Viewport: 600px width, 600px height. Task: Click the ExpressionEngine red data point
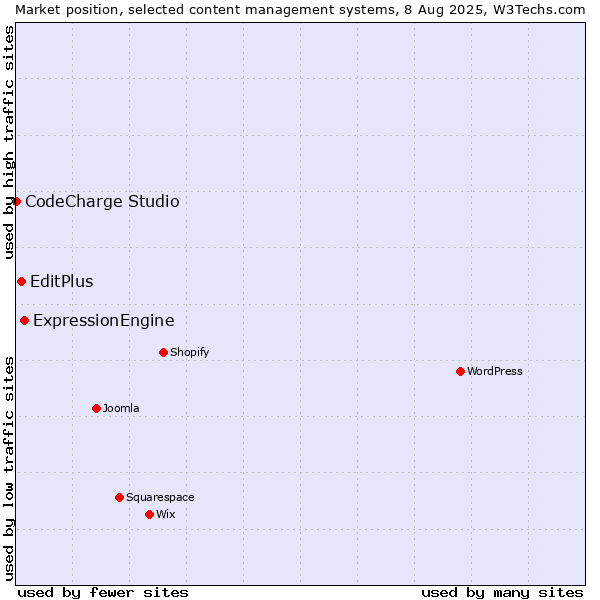tap(24, 320)
